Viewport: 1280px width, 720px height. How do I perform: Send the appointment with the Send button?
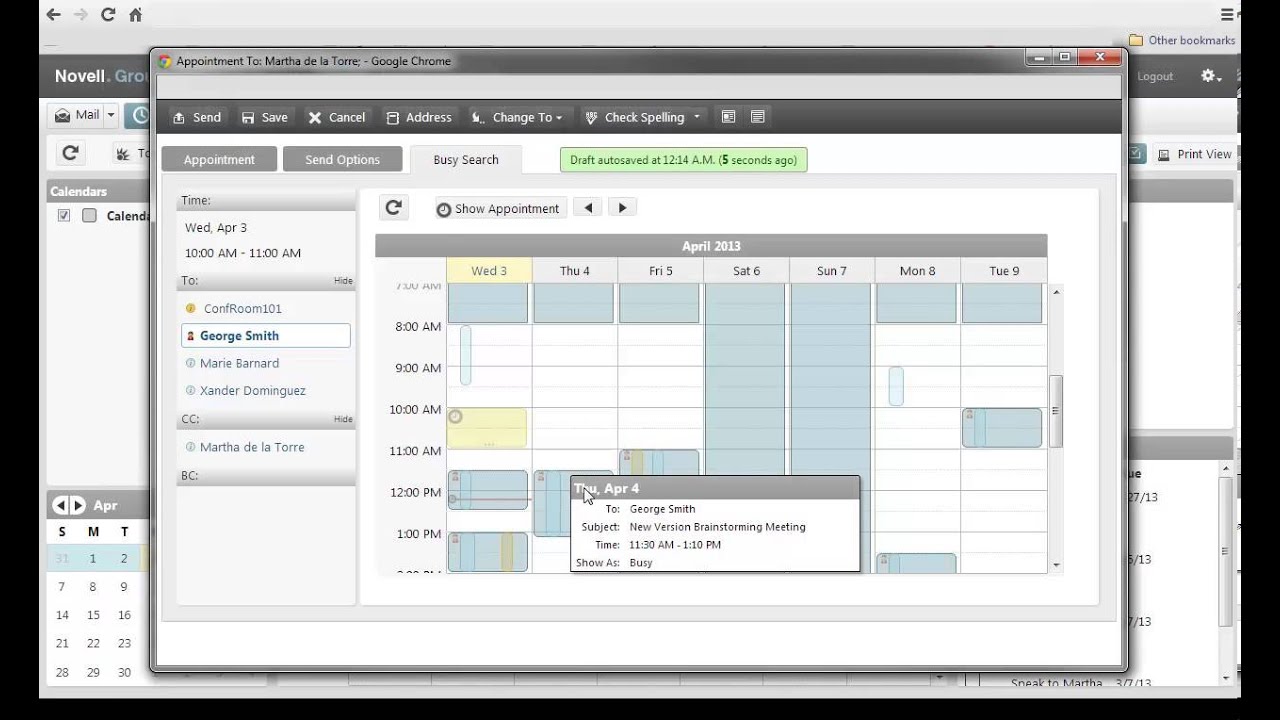coord(196,117)
